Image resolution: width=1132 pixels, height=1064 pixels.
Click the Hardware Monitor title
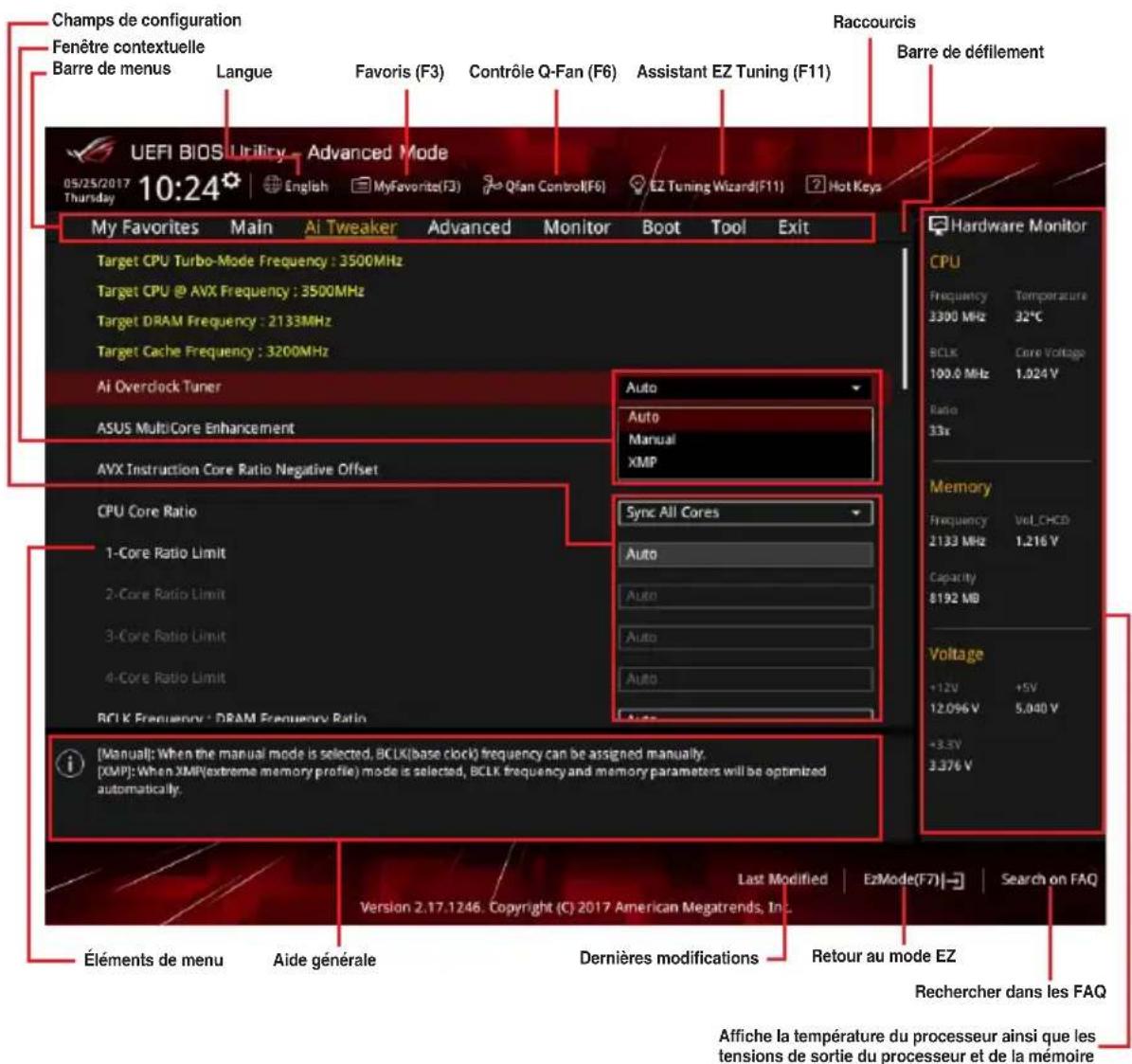pos(1018,225)
